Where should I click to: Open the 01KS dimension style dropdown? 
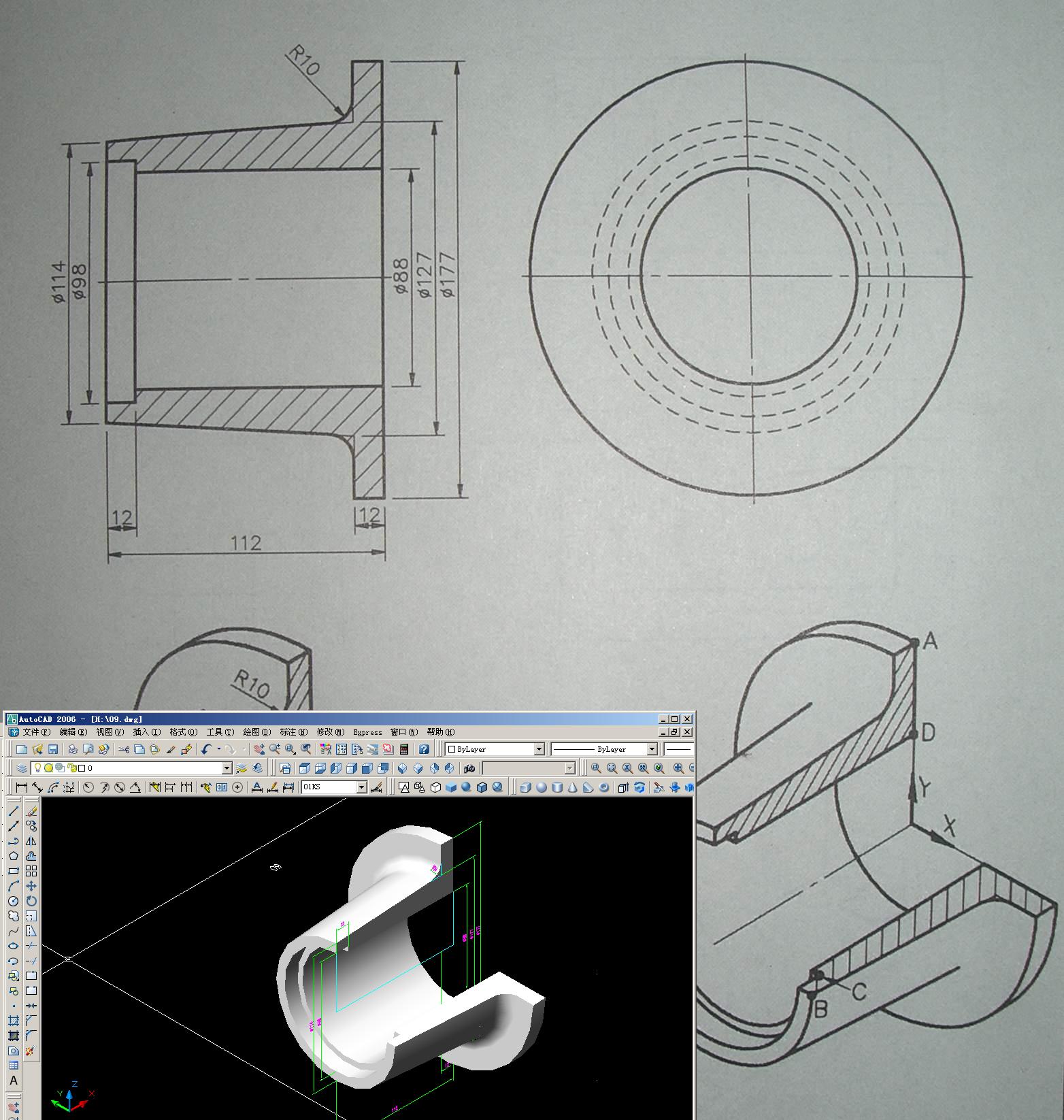point(362,787)
